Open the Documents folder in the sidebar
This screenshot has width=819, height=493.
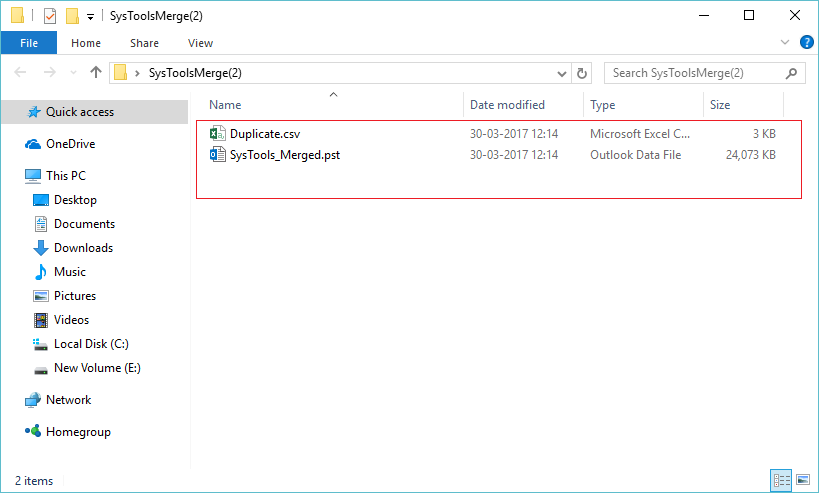point(84,224)
